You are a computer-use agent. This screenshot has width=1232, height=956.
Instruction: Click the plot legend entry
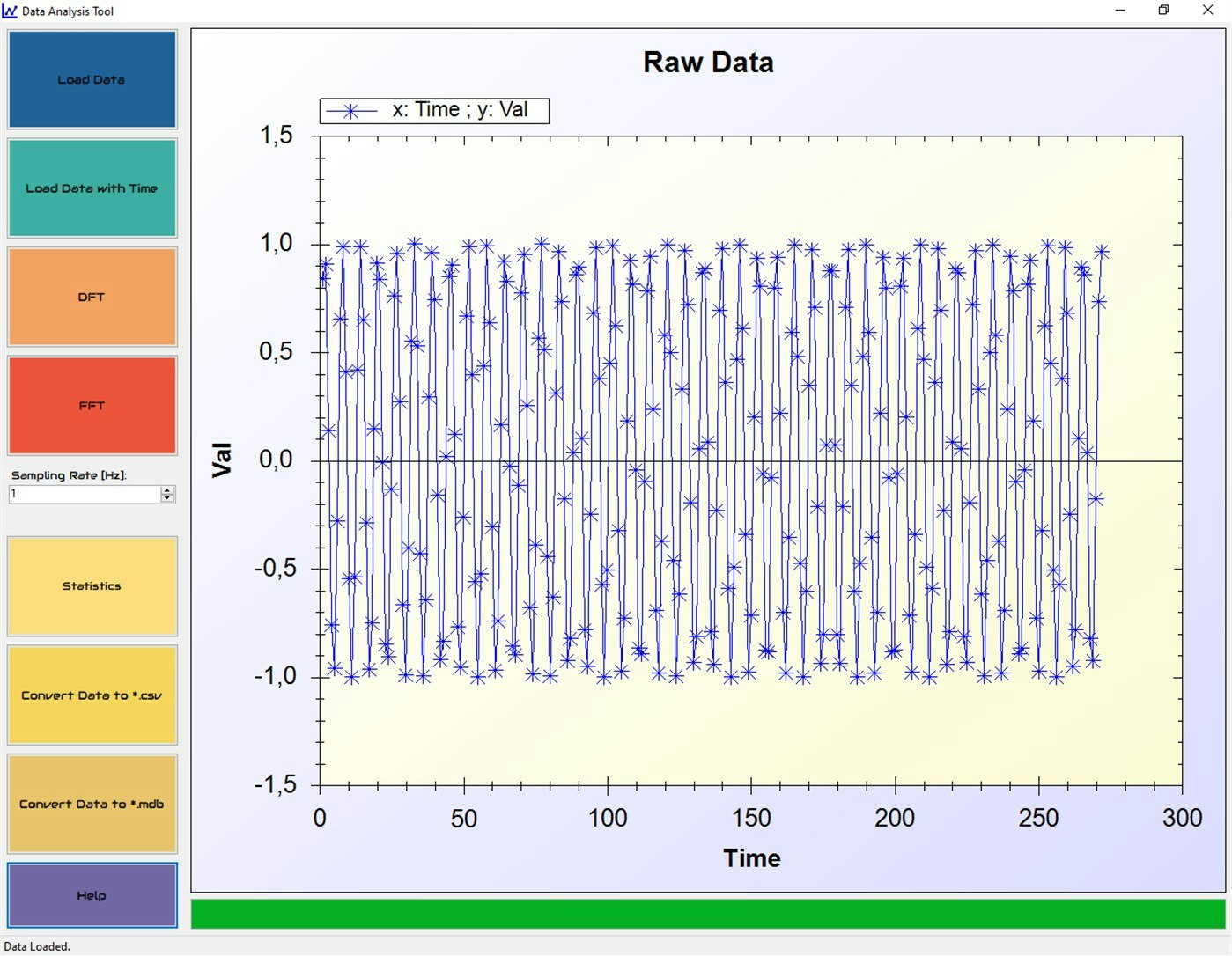(x=433, y=109)
